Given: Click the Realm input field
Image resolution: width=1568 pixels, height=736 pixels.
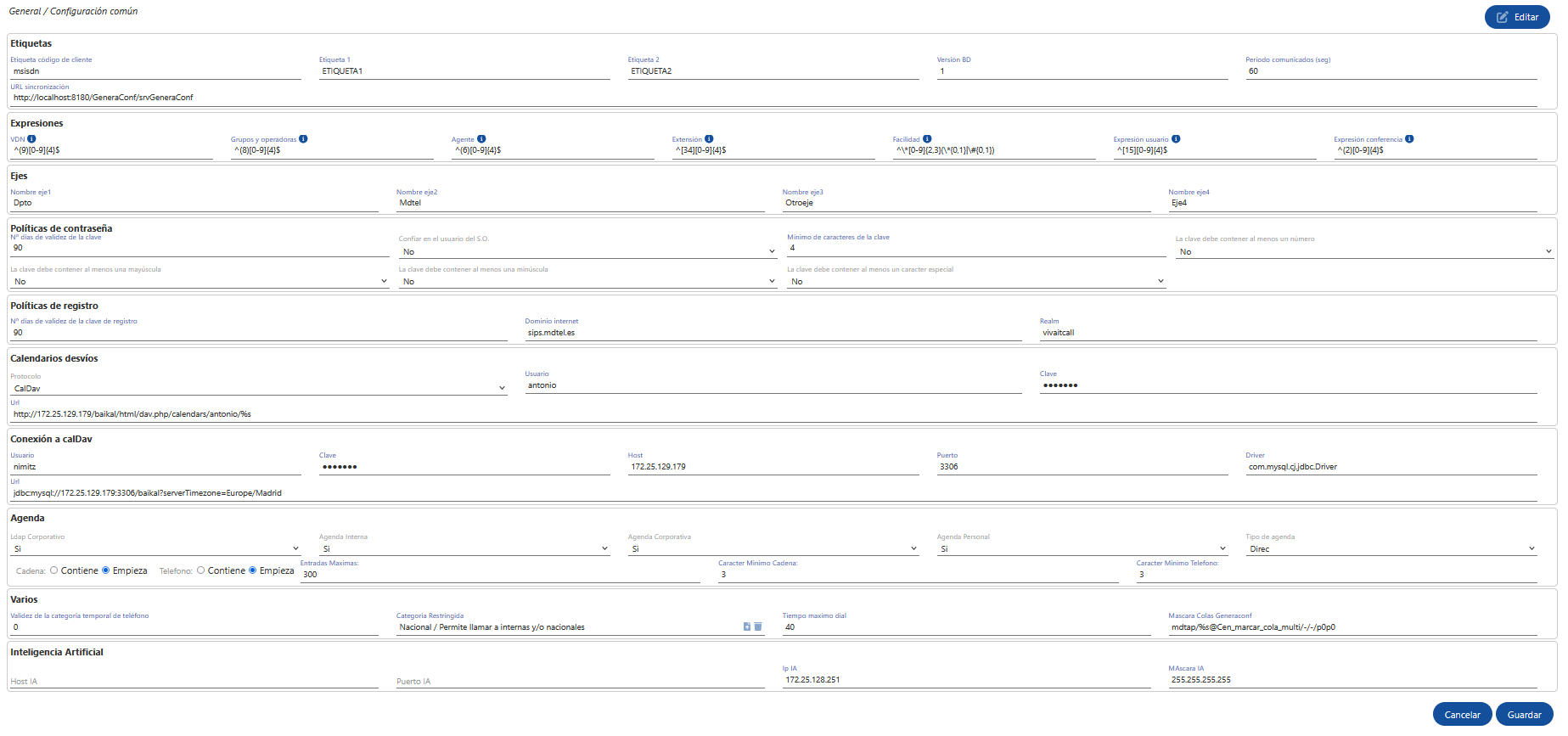Looking at the screenshot, I should [x=1289, y=333].
